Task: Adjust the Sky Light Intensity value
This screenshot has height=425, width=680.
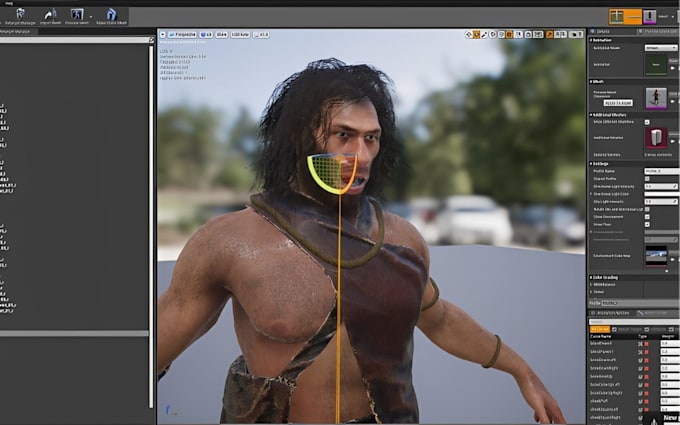Action: [661, 202]
